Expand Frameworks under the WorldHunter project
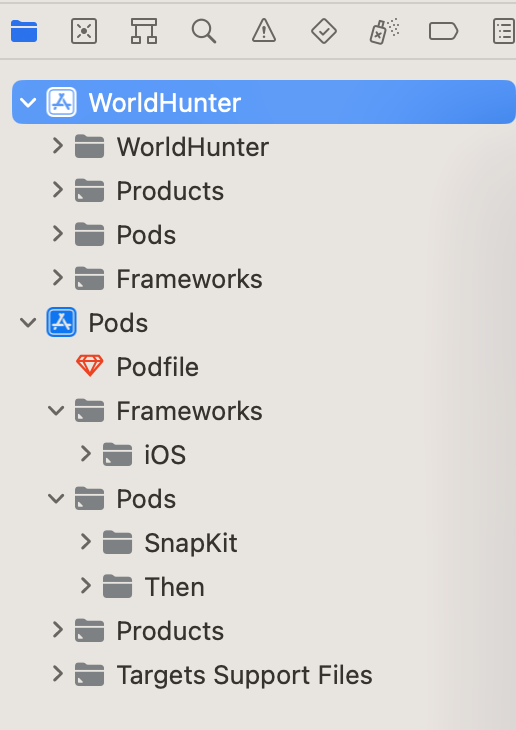Image resolution: width=516 pixels, height=730 pixels. tap(57, 278)
